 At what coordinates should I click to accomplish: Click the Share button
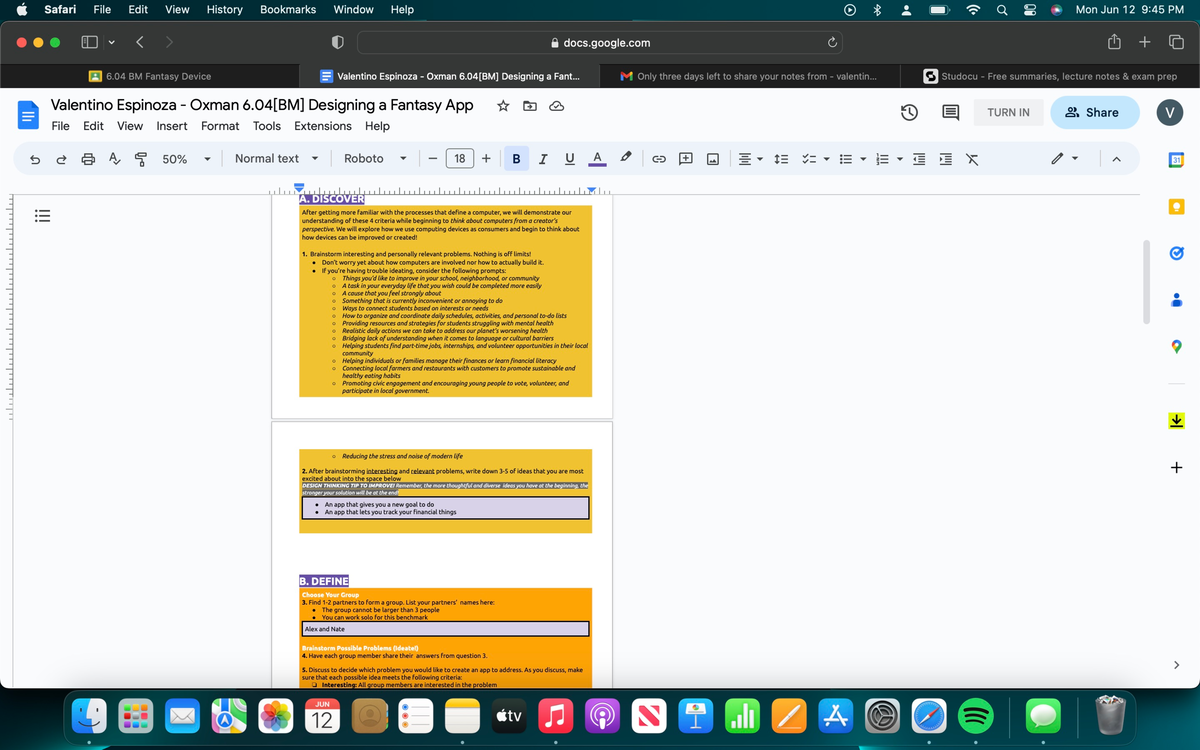(x=1094, y=112)
